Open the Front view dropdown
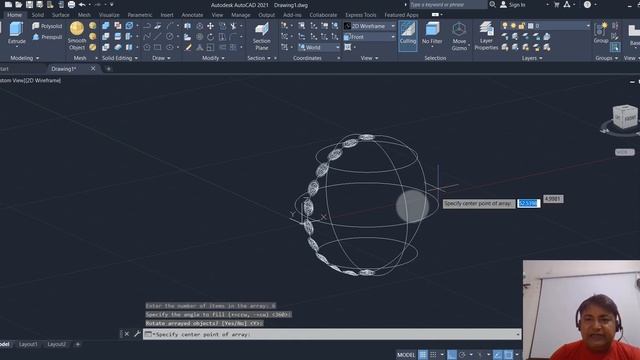Screen dimensions: 640x360 (x=369, y=37)
